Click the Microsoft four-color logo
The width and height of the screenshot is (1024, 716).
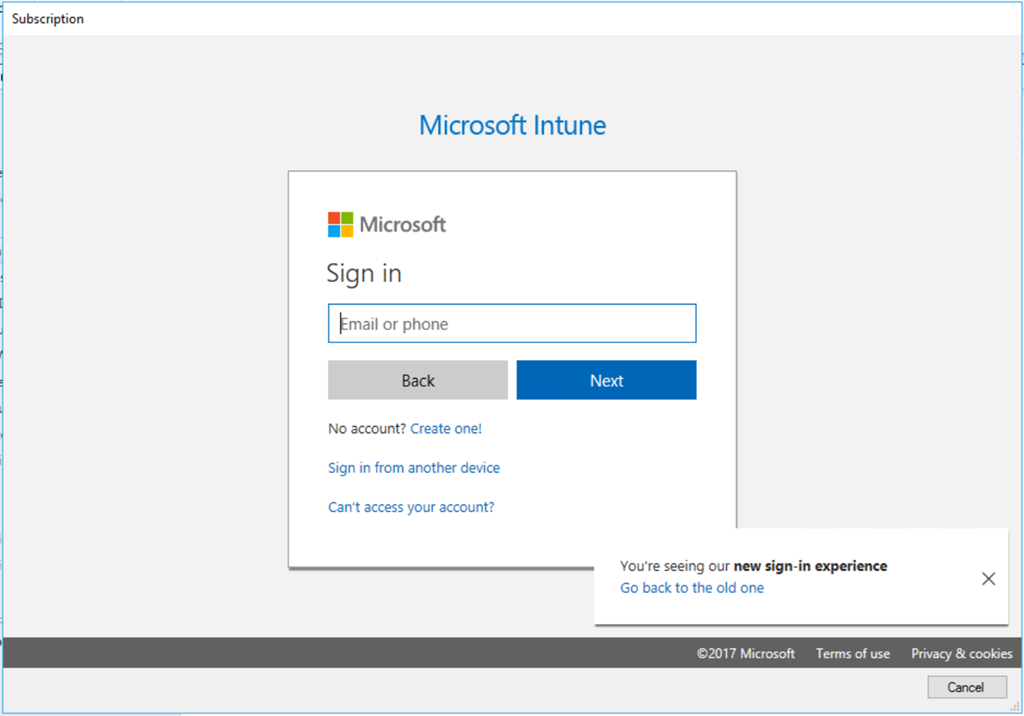[341, 225]
